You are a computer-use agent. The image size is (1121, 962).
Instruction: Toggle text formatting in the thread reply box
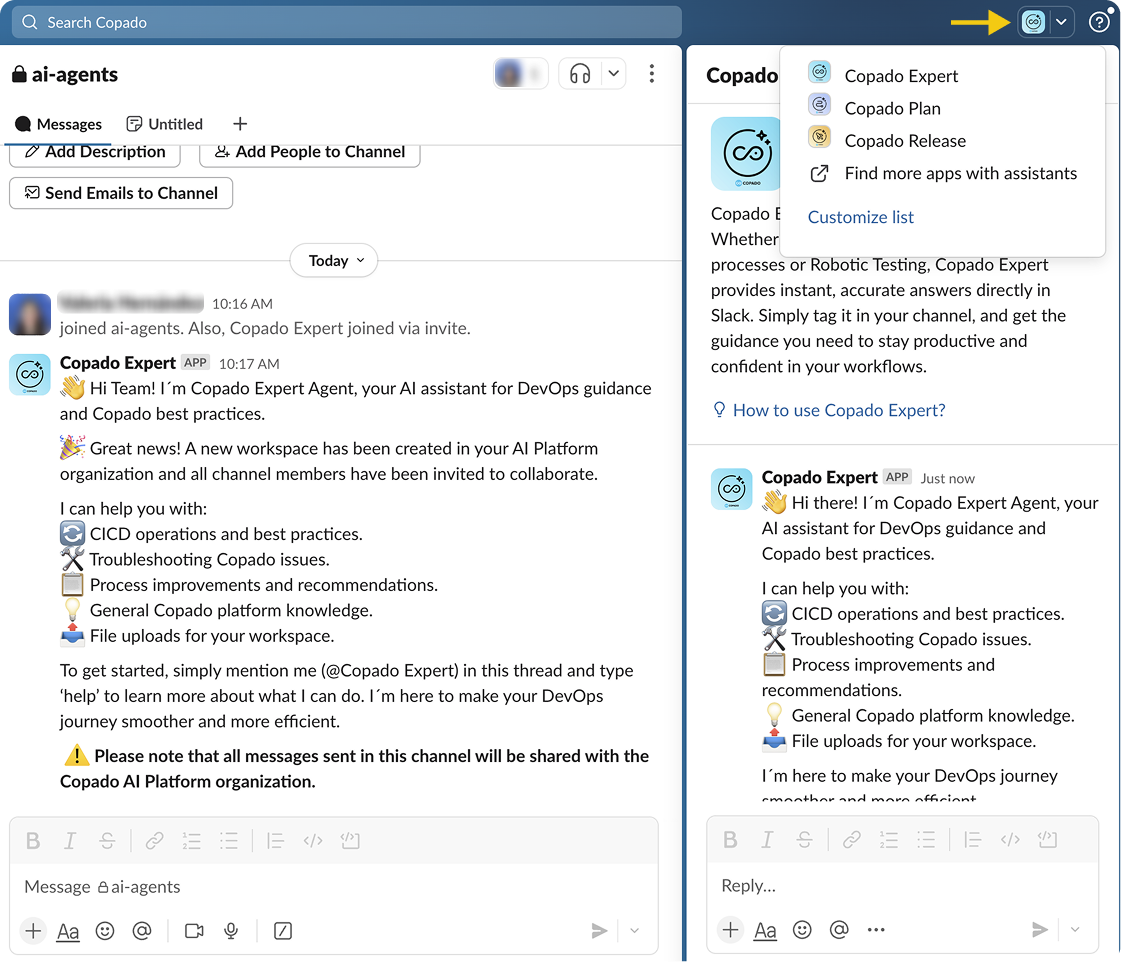[765, 930]
